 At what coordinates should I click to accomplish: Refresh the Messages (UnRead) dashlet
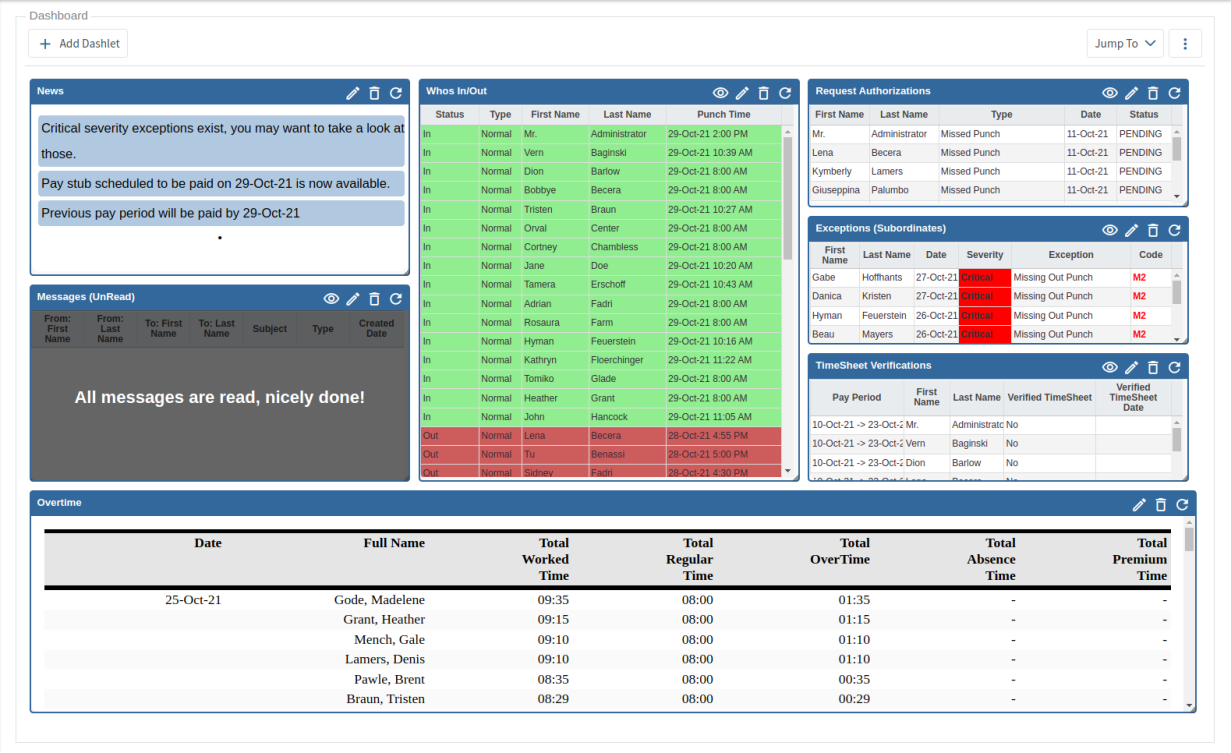pyautogui.click(x=396, y=299)
